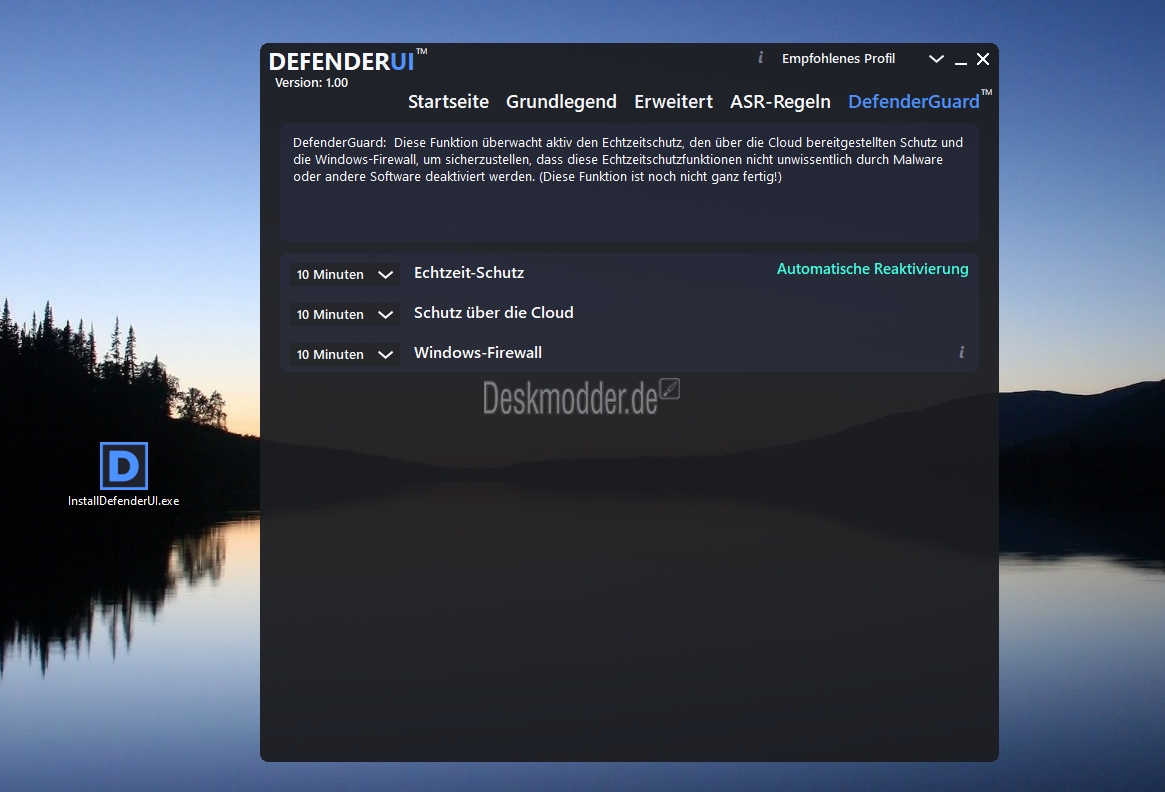The image size is (1165, 792).
Task: Click the pencil icon next to Deskmodder.de
Action: (x=670, y=389)
